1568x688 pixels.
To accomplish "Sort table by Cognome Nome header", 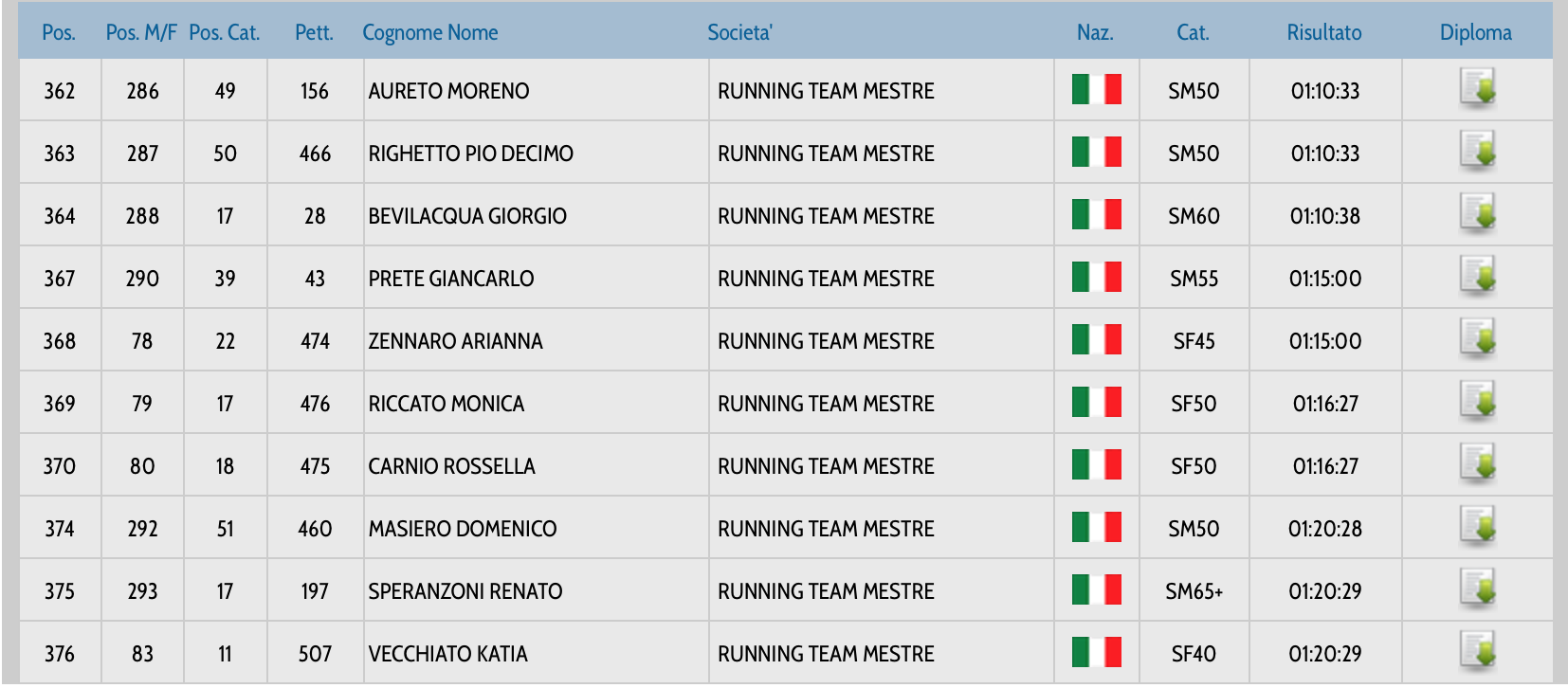I will pyautogui.click(x=429, y=32).
